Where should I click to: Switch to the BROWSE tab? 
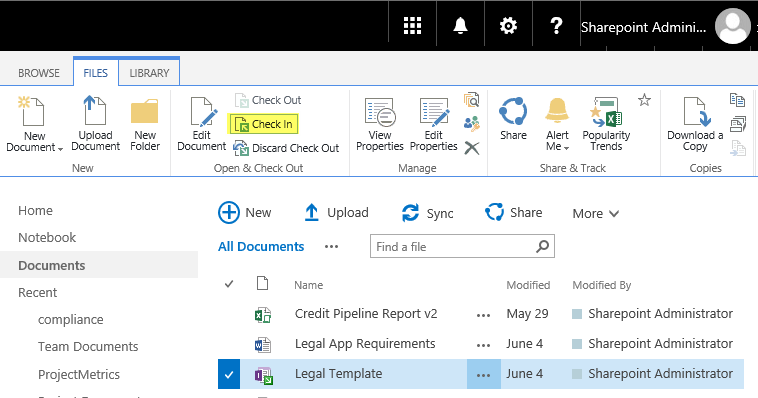(39, 73)
